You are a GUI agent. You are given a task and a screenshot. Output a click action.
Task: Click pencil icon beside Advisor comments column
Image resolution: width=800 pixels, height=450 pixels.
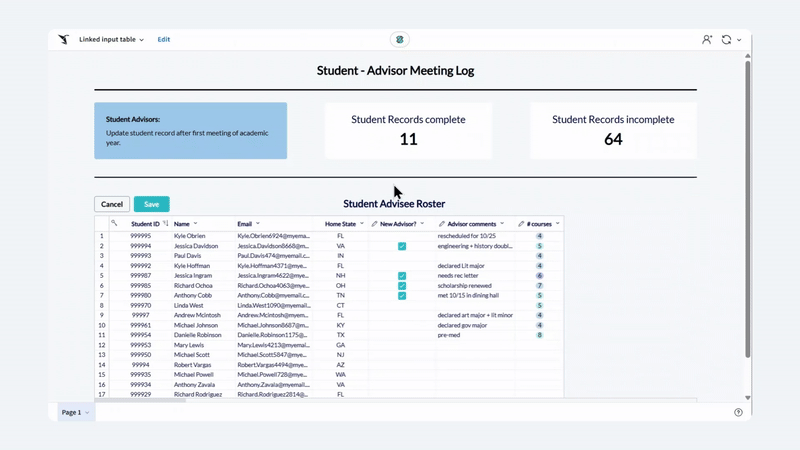click(442, 224)
